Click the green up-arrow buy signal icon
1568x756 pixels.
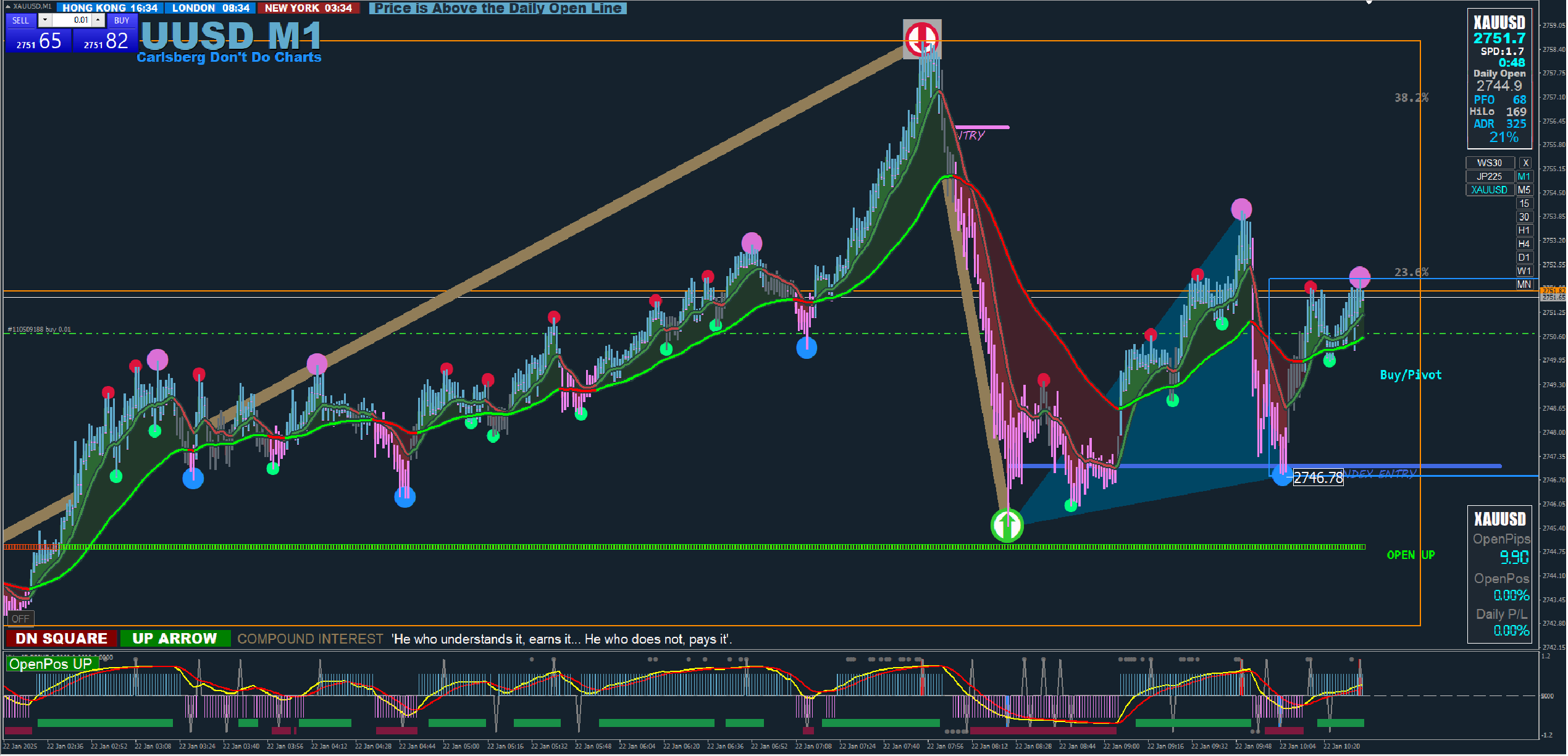pyautogui.click(x=1007, y=526)
